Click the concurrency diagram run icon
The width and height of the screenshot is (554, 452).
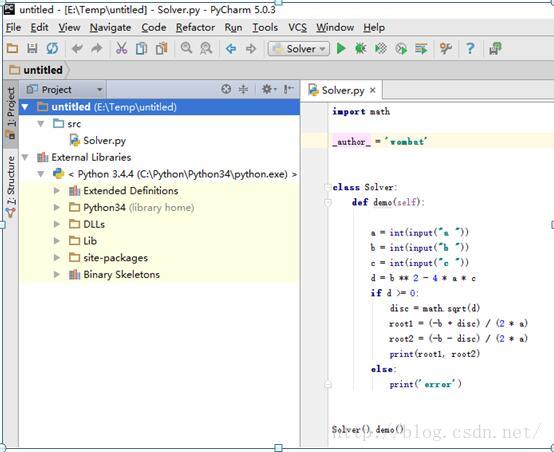point(421,48)
